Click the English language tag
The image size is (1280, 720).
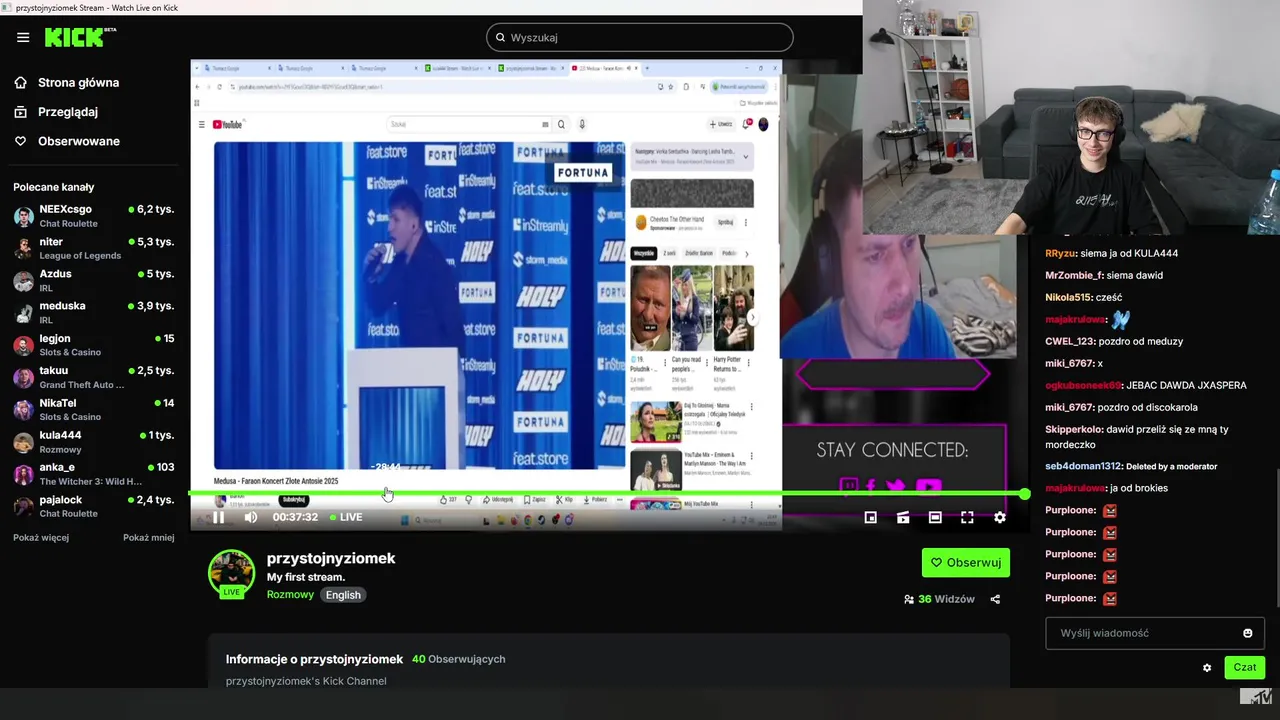[x=343, y=594]
